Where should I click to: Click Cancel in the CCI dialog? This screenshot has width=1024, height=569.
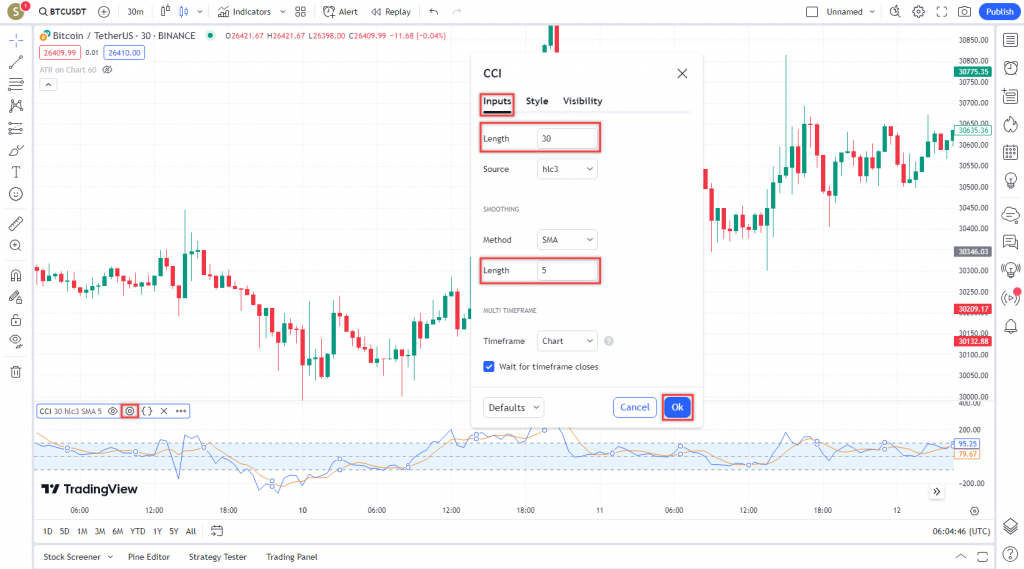(x=635, y=408)
